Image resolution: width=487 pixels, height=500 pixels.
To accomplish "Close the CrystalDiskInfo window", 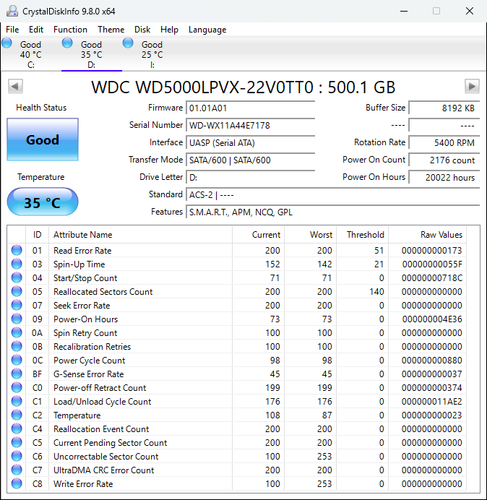I will [469, 11].
